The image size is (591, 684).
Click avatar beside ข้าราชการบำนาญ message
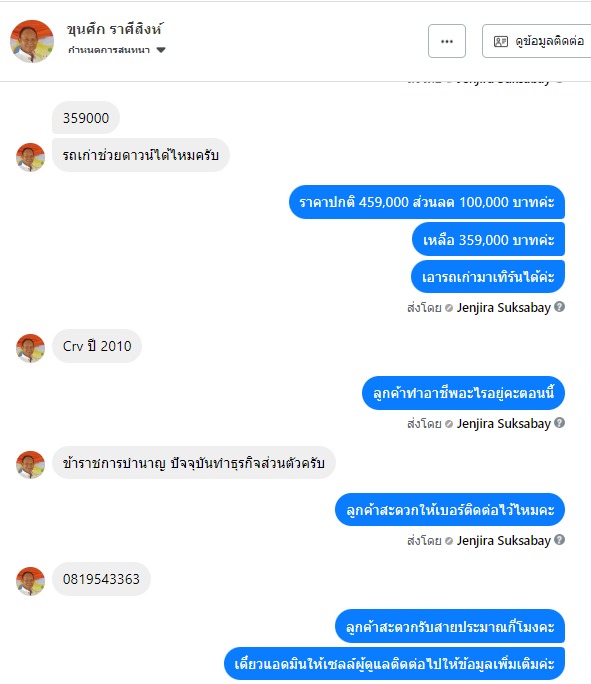31,465
